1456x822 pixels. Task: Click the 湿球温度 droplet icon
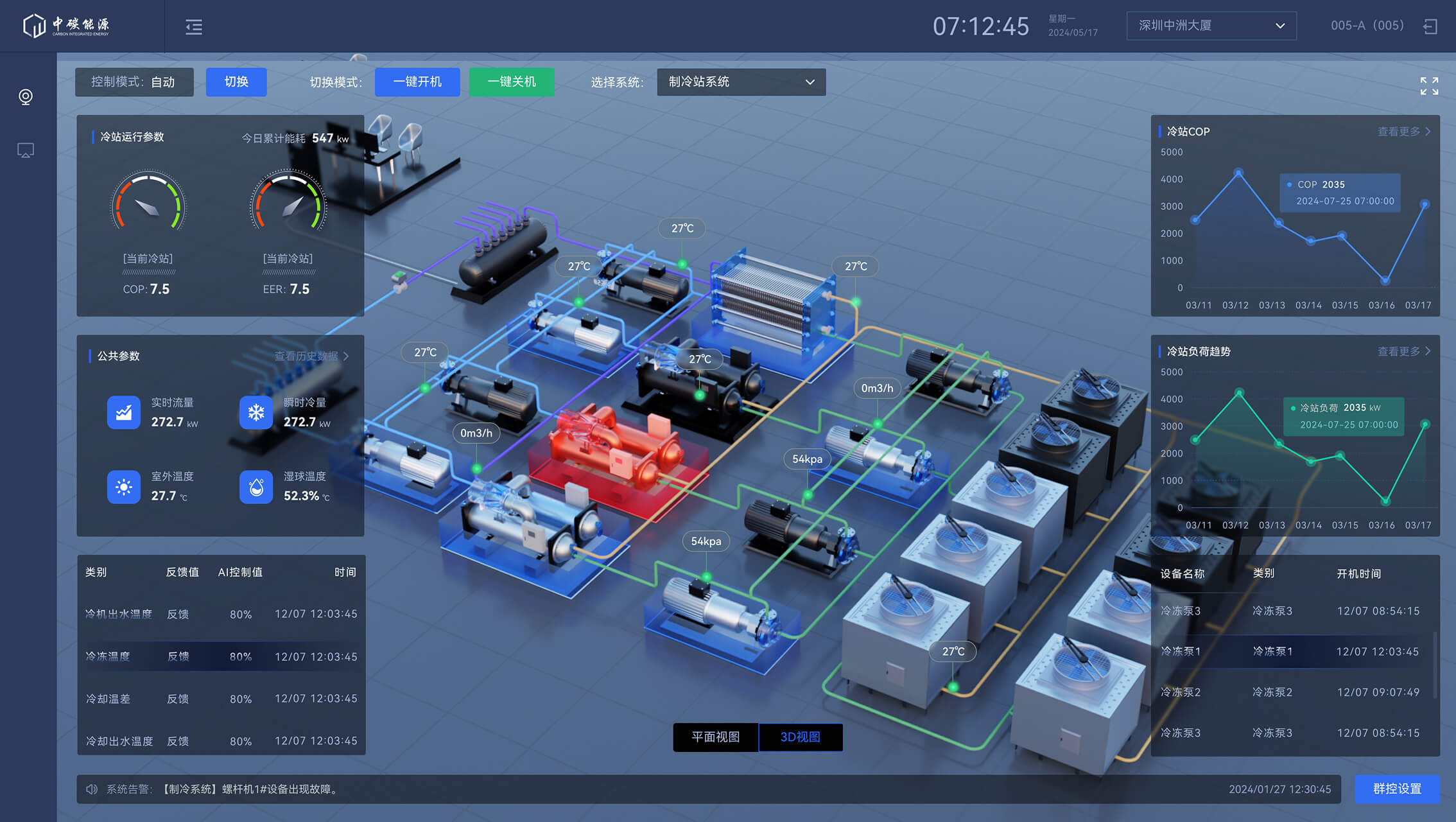coord(256,487)
